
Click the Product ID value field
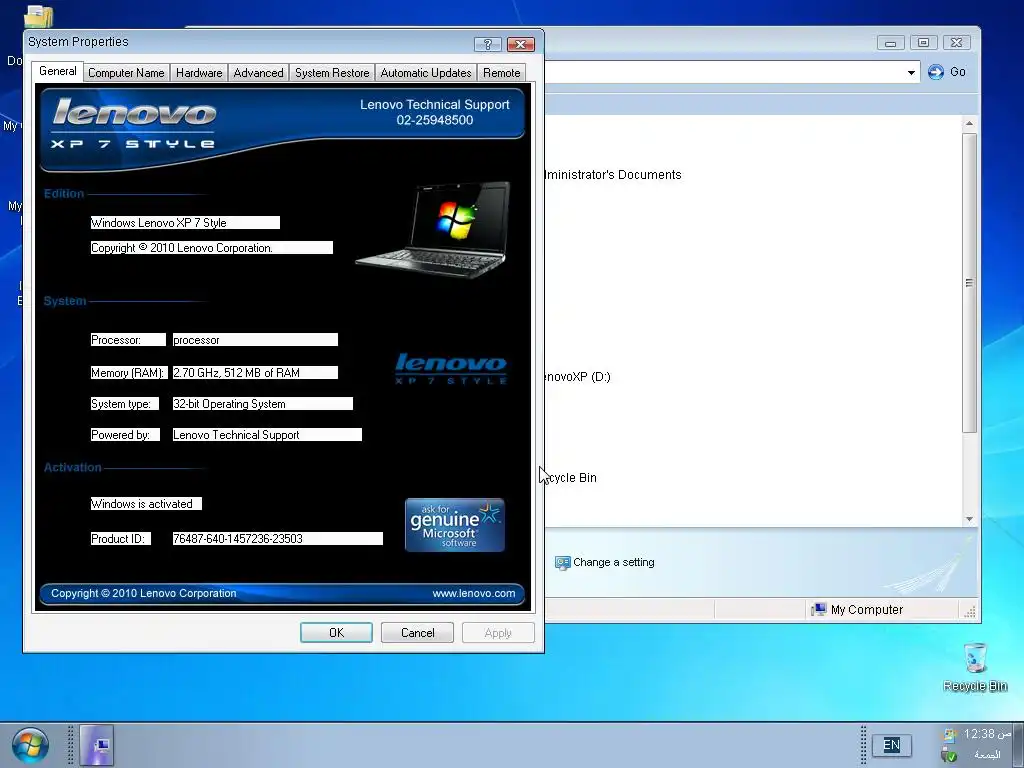(278, 538)
